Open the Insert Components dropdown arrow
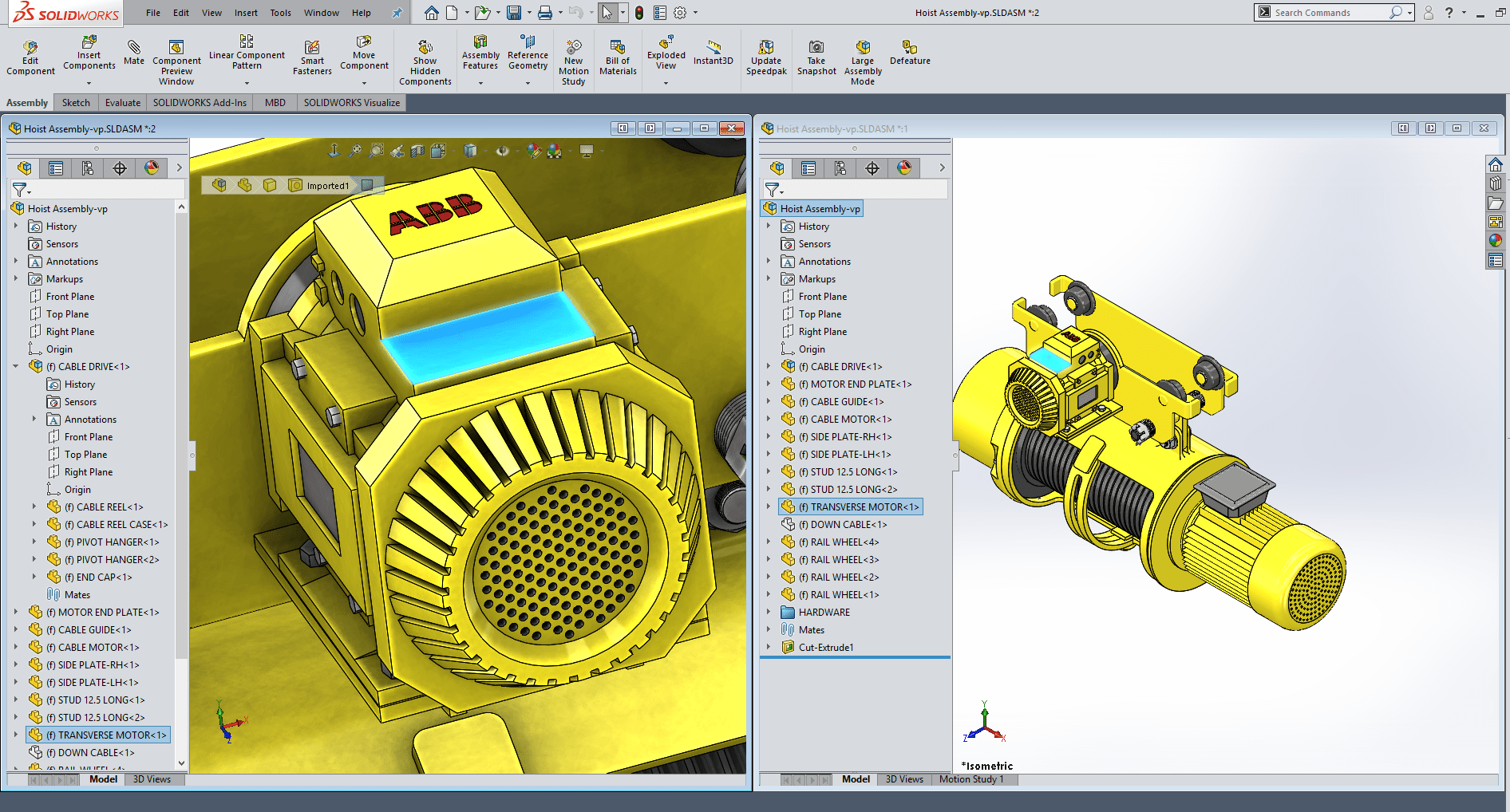This screenshot has height=812, width=1510. [89, 83]
